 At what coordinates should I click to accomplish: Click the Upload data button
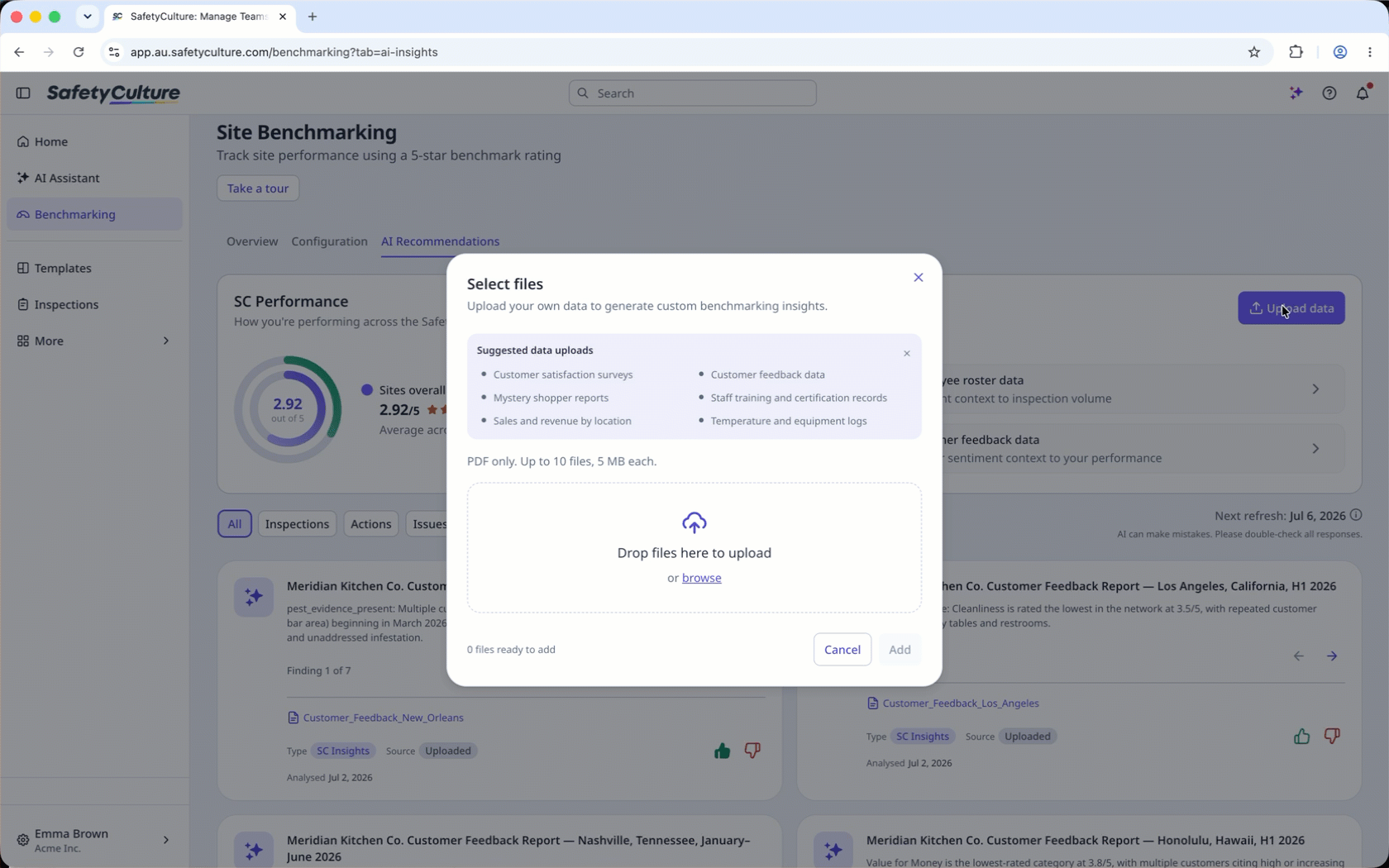[x=1291, y=308]
